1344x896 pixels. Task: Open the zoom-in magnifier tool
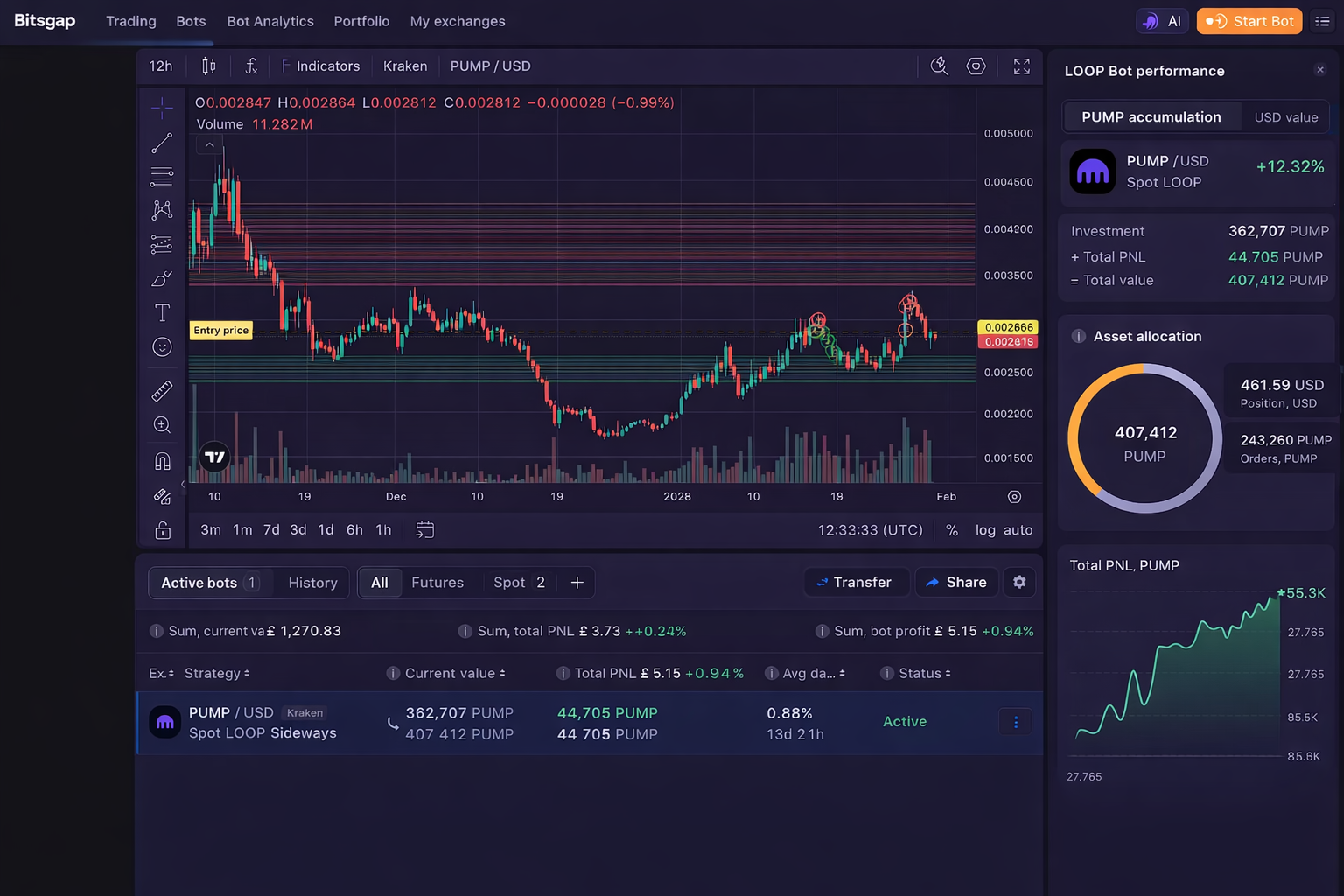(x=162, y=425)
